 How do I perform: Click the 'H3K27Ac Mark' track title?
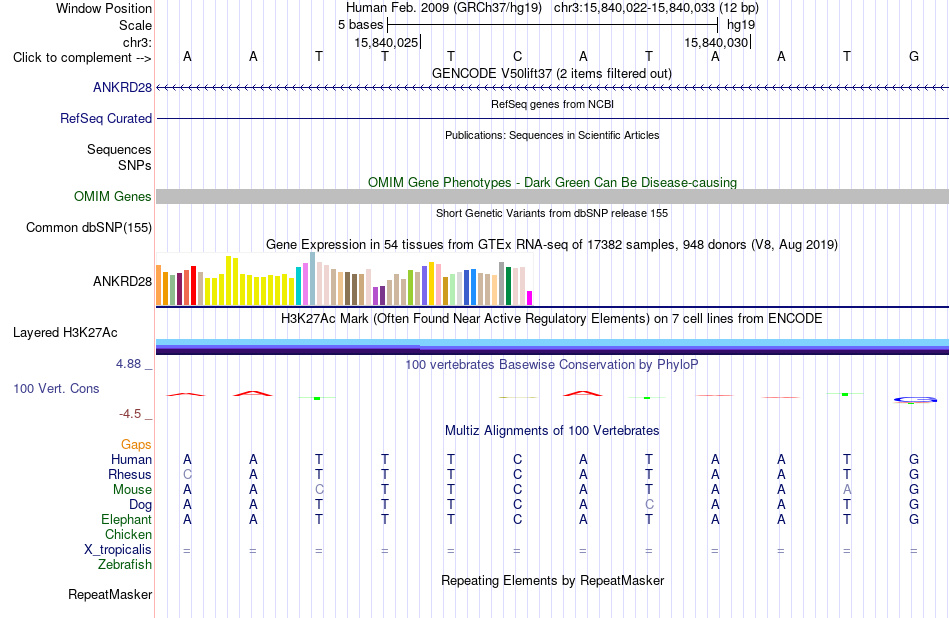pos(551,319)
